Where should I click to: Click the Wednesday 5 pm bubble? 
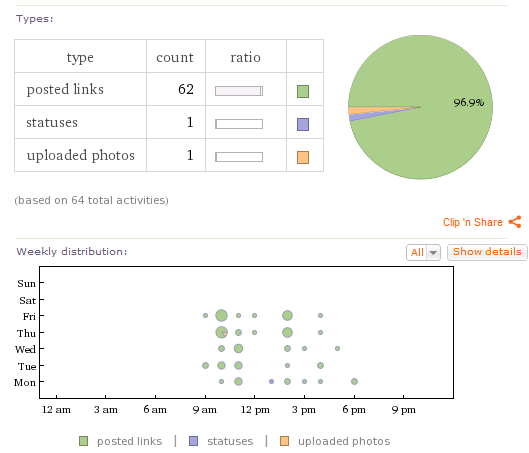tap(337, 348)
